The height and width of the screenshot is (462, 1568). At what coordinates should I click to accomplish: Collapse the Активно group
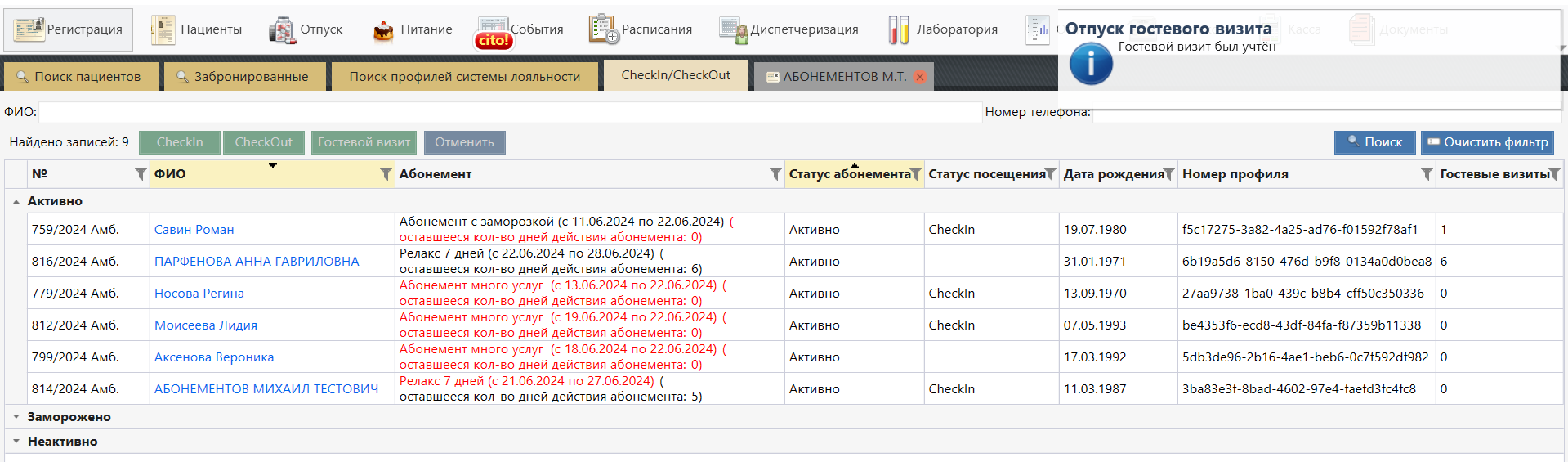point(16,201)
